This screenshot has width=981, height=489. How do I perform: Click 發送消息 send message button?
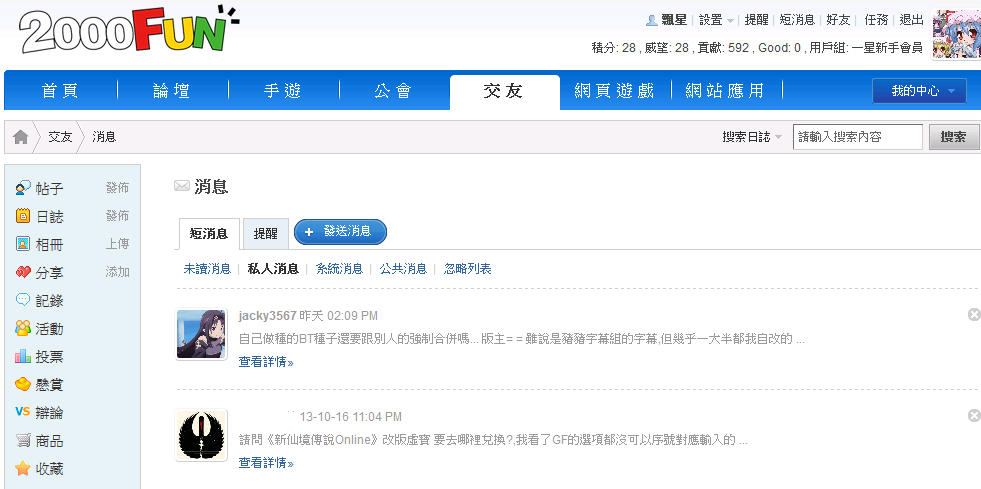(340, 232)
